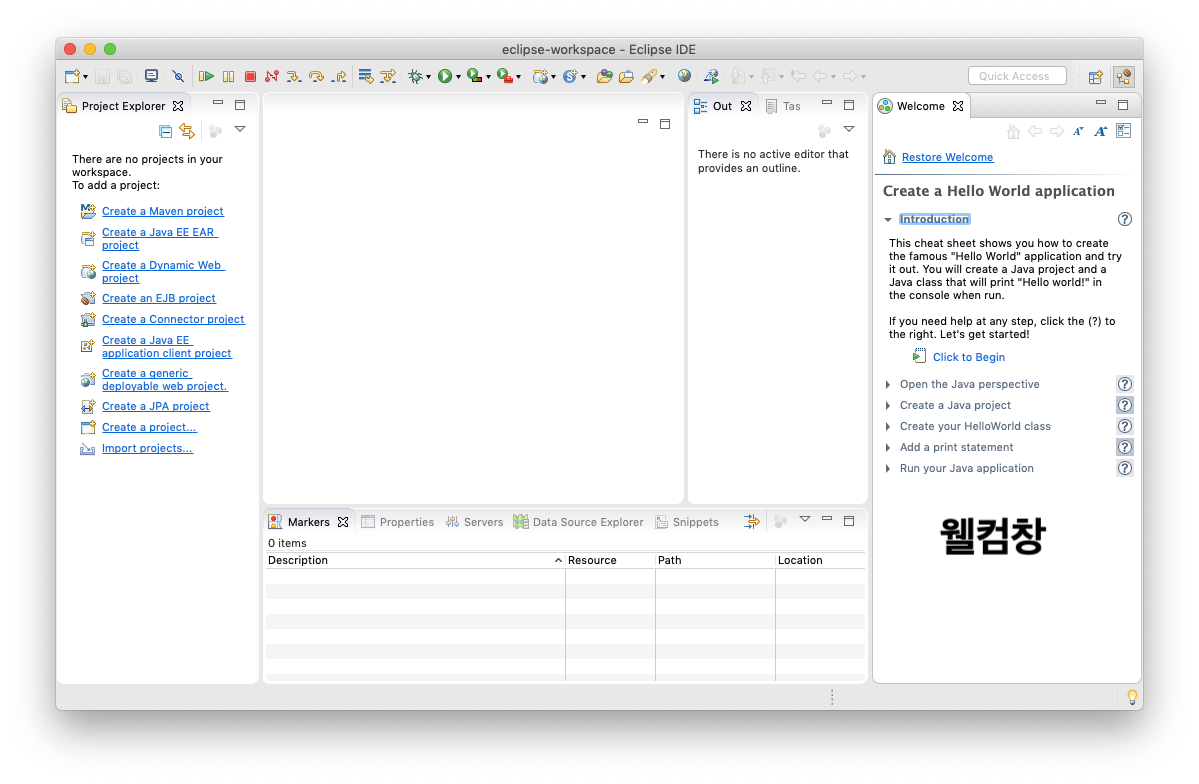Toggle Link with Editor in Project Explorer

[x=187, y=131]
